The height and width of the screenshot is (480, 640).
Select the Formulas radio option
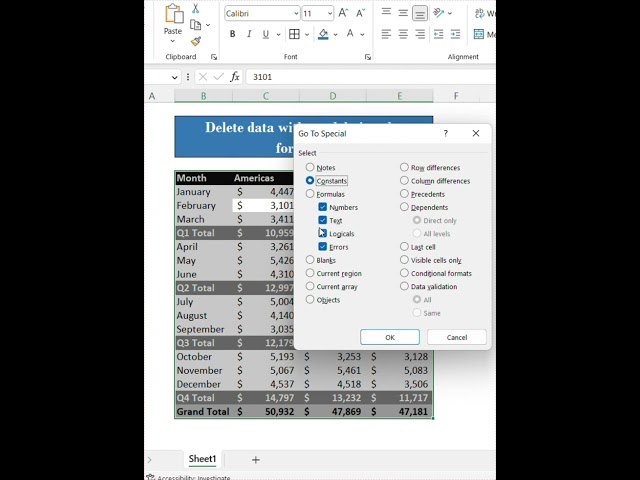point(310,194)
